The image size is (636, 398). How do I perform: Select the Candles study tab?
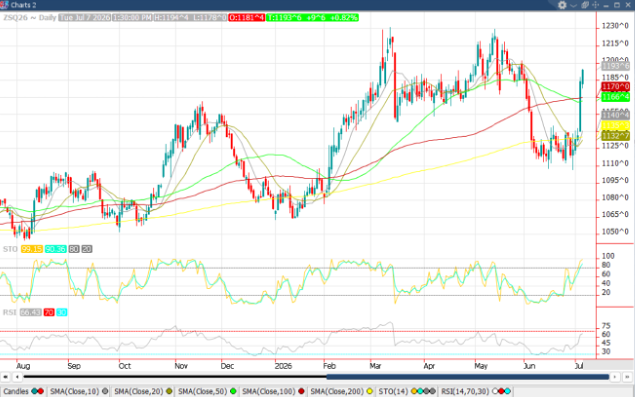coord(24,392)
